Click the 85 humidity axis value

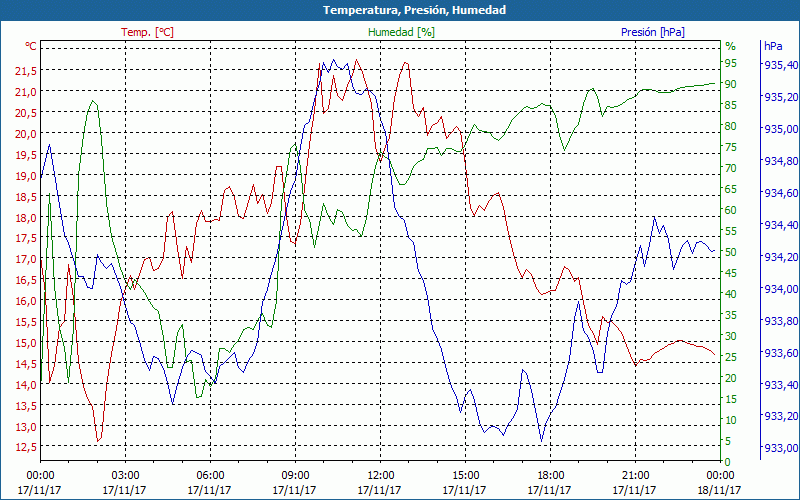coord(731,105)
